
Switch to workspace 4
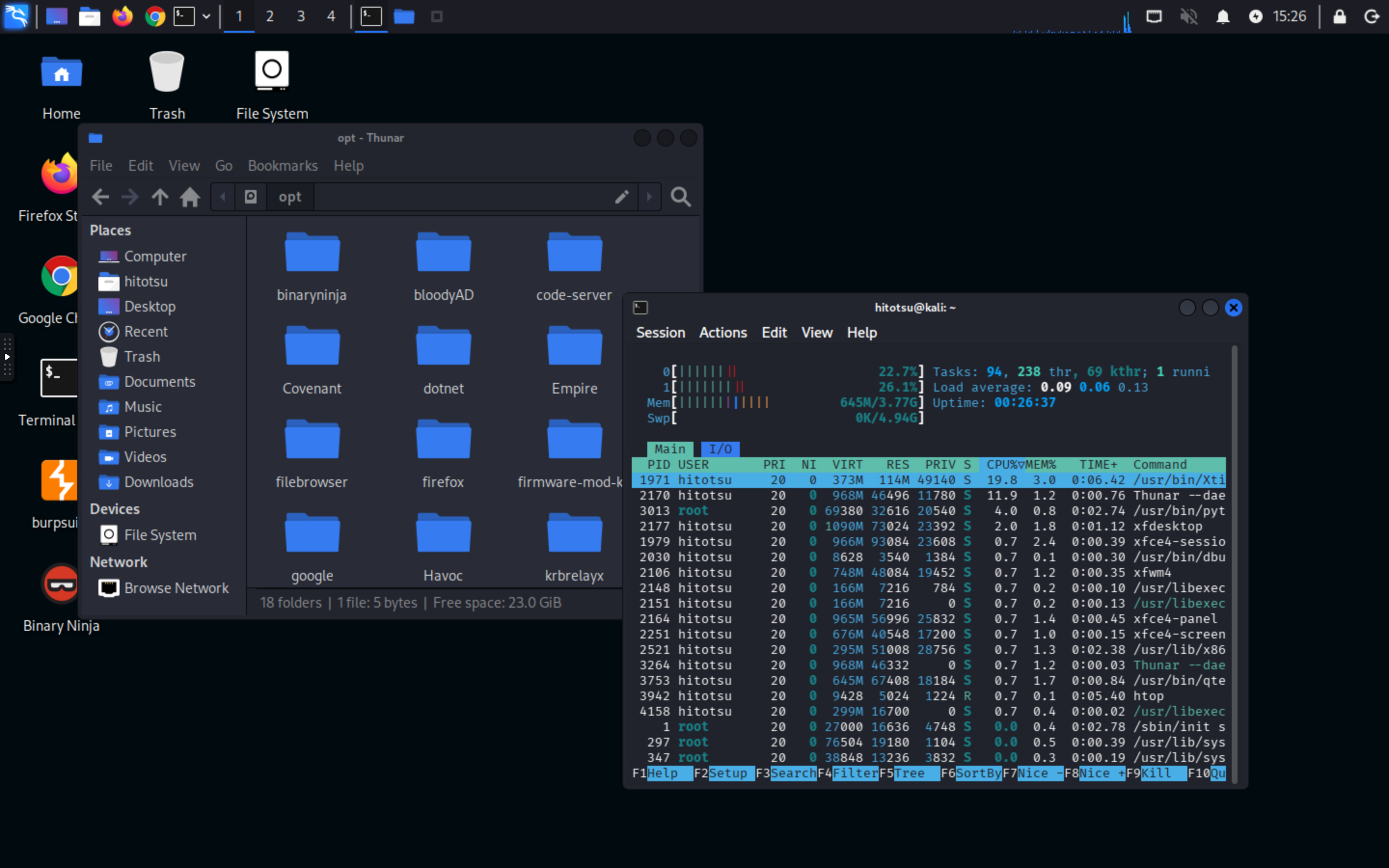tap(331, 16)
